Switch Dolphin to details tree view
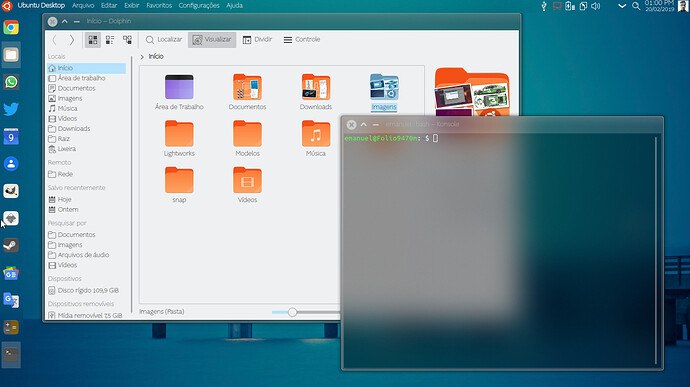The width and height of the screenshot is (690, 387). point(127,40)
